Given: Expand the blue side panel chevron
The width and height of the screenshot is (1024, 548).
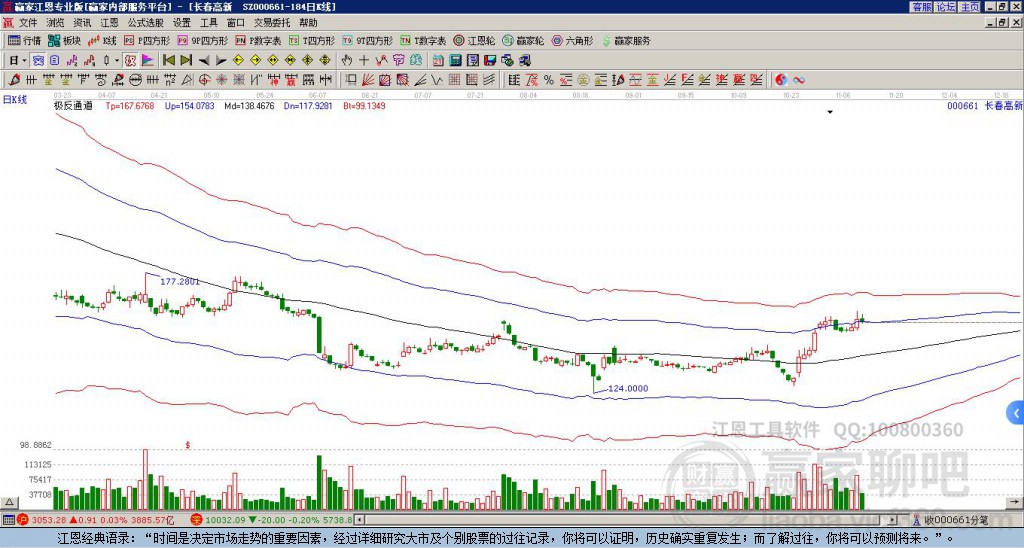Looking at the screenshot, I should (x=1016, y=413).
